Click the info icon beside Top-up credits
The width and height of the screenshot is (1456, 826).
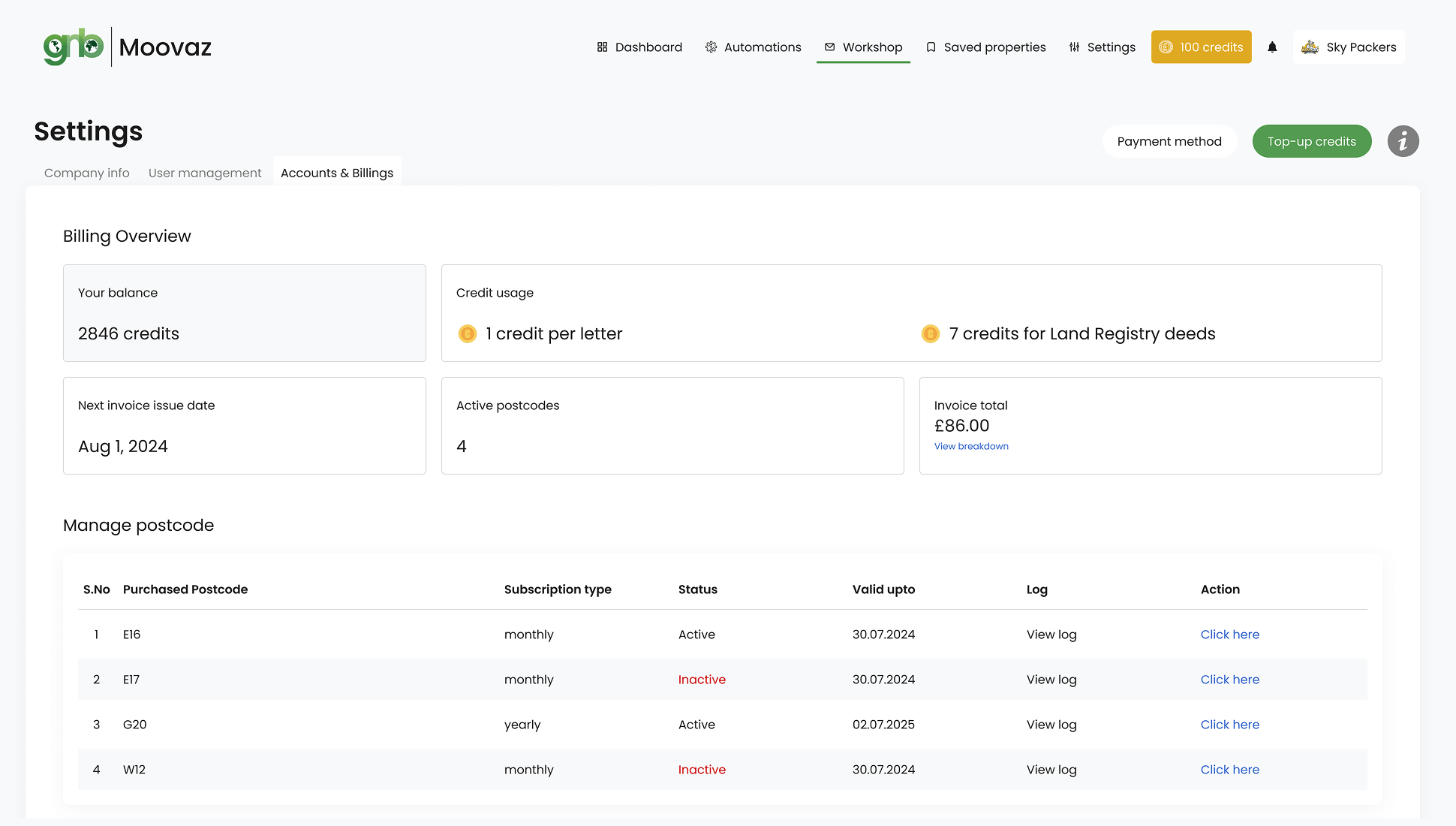(1403, 141)
